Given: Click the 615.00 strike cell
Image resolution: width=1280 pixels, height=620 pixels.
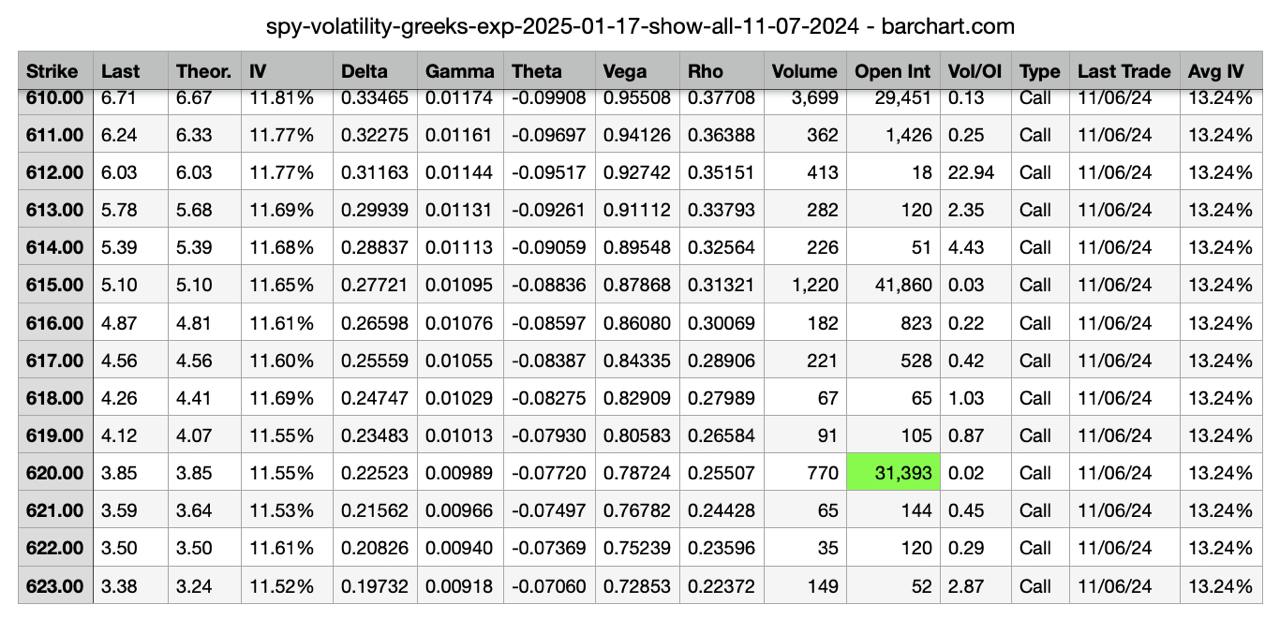Looking at the screenshot, I should (x=55, y=285).
